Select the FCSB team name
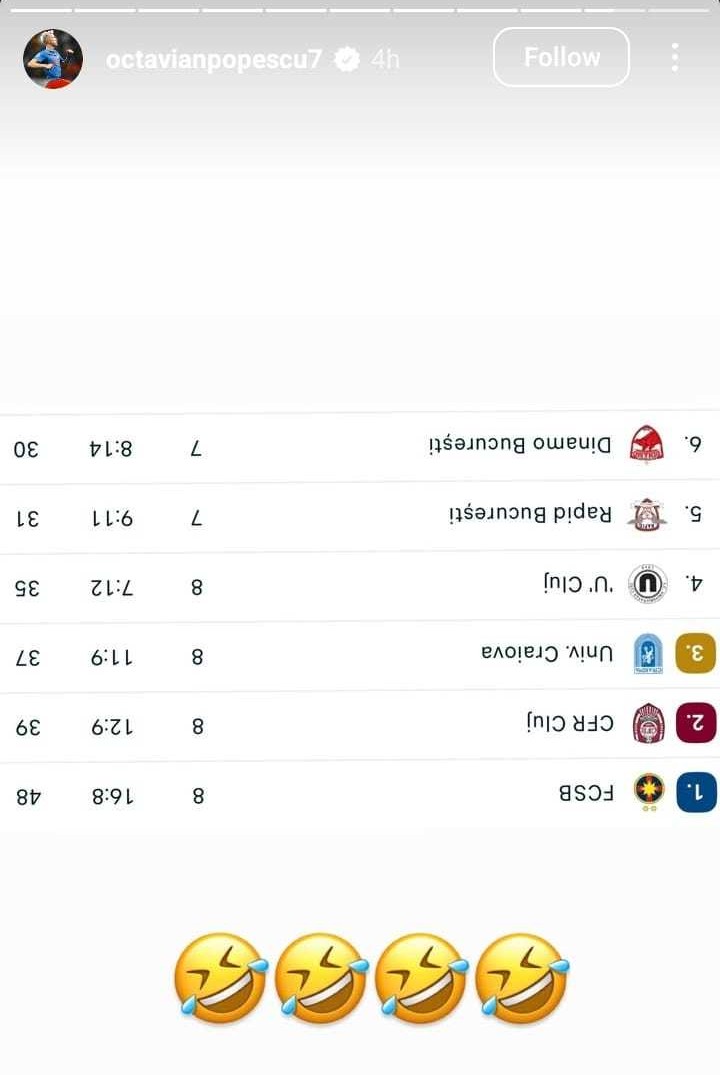Image resolution: width=720 pixels, height=1075 pixels. pyautogui.click(x=586, y=794)
